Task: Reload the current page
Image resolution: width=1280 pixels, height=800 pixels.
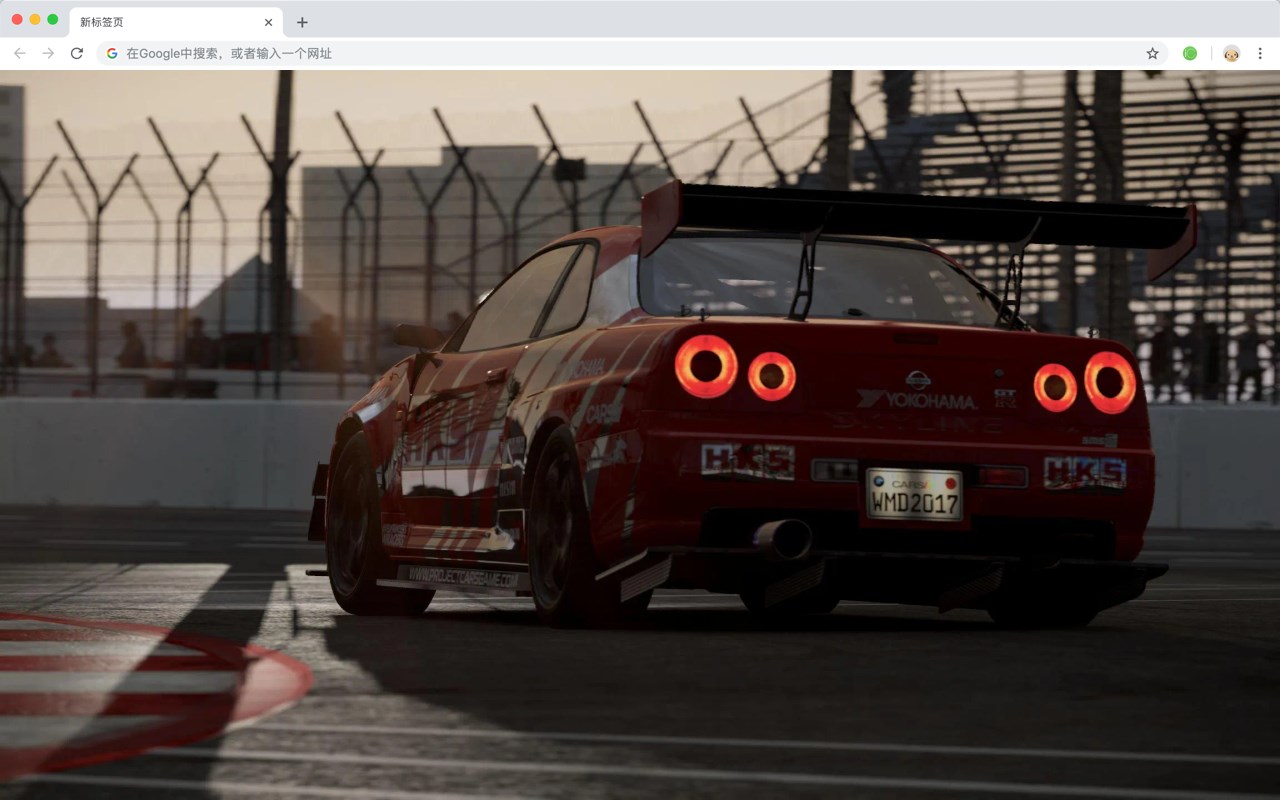Action: tap(77, 53)
